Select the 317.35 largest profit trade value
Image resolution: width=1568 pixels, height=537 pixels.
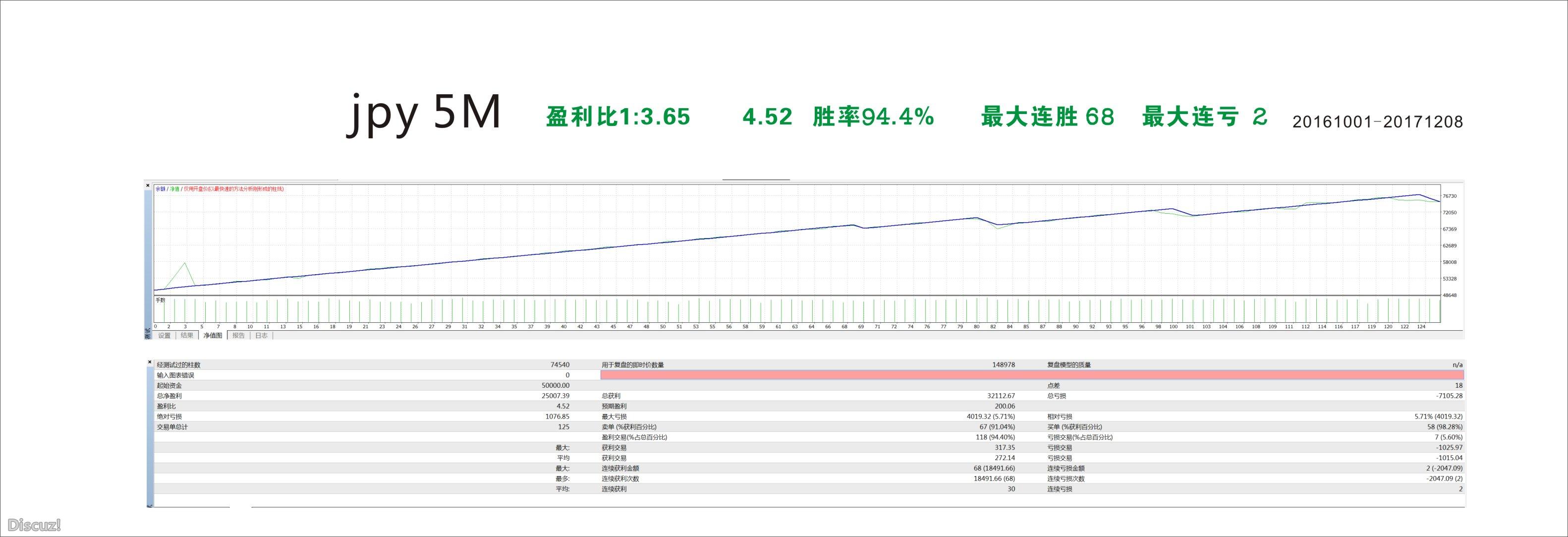click(x=1005, y=447)
